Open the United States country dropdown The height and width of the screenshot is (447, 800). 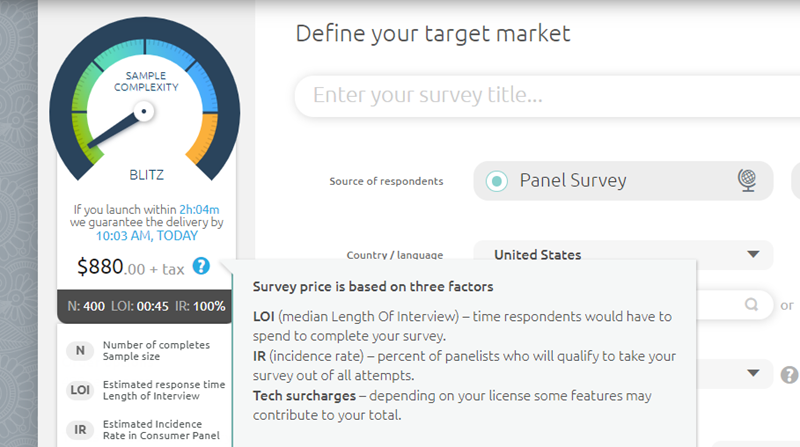click(623, 255)
